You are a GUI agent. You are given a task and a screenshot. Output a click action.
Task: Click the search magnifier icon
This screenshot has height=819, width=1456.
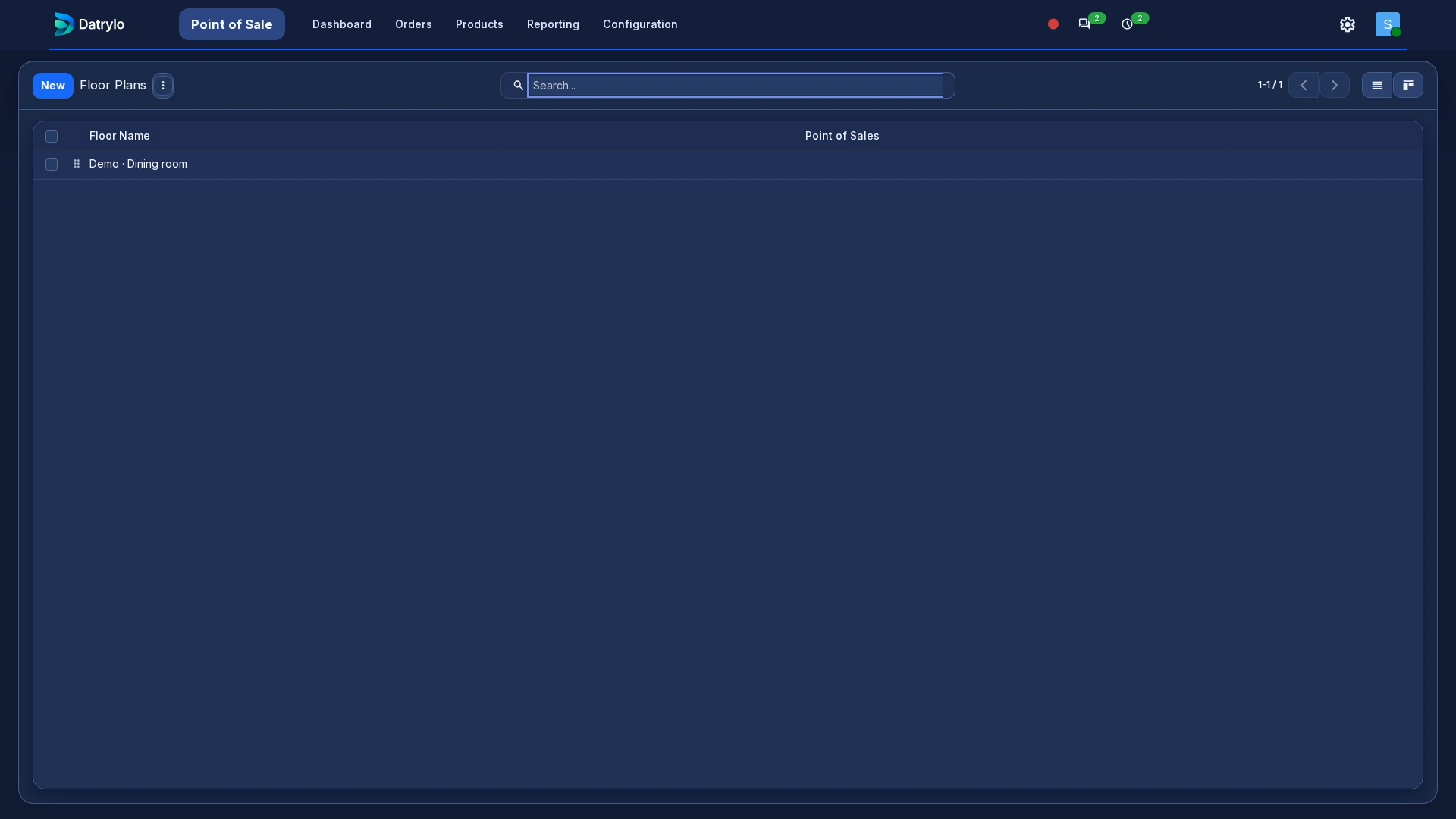pyautogui.click(x=518, y=86)
